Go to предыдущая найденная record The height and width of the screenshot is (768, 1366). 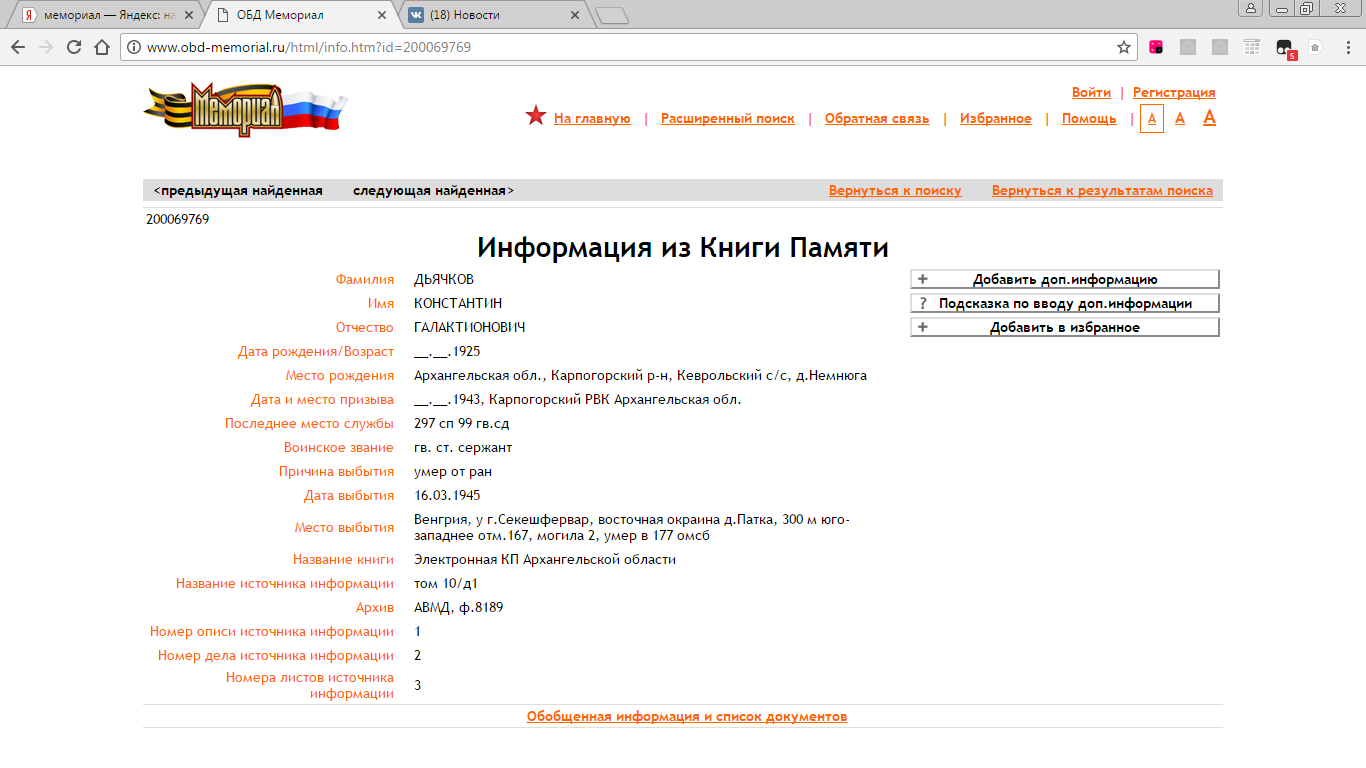click(238, 190)
